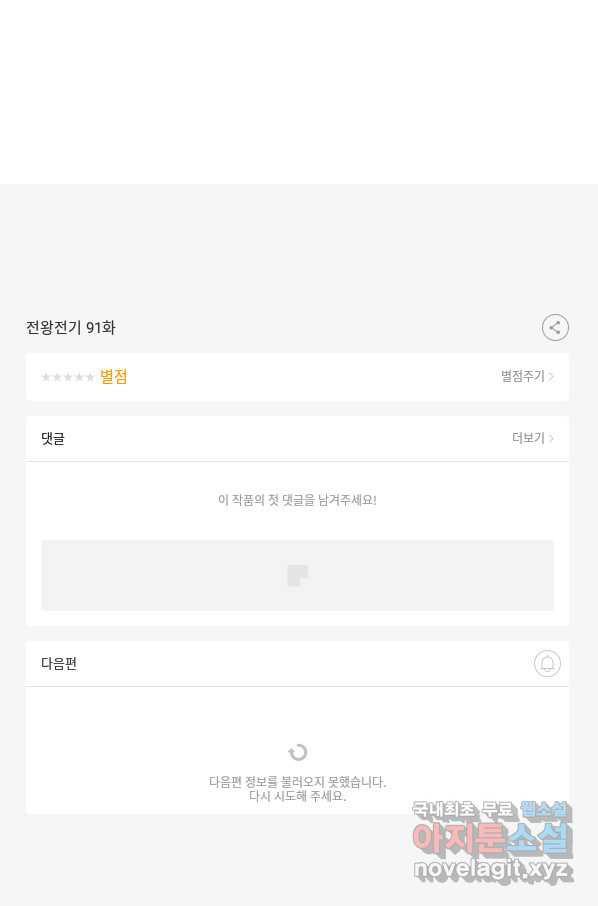
Task: Click the novelagit.xyz watermark link
Action: 493,870
